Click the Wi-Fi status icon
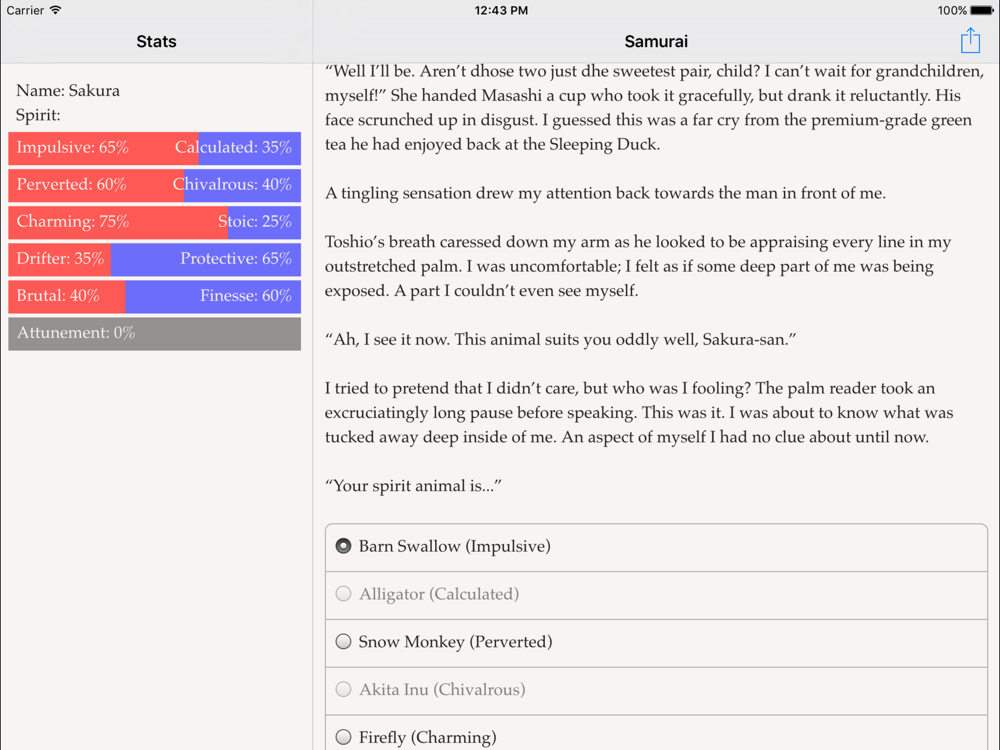The width and height of the screenshot is (1000, 750). click(56, 10)
